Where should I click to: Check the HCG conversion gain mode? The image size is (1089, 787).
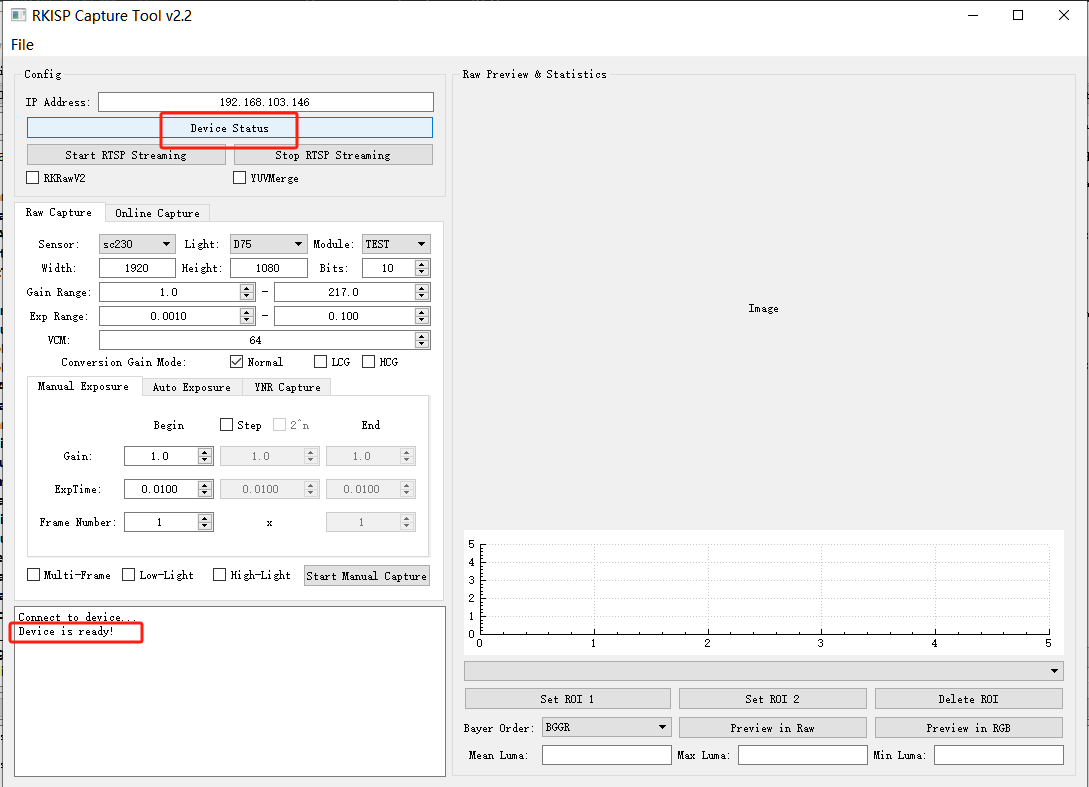point(369,362)
